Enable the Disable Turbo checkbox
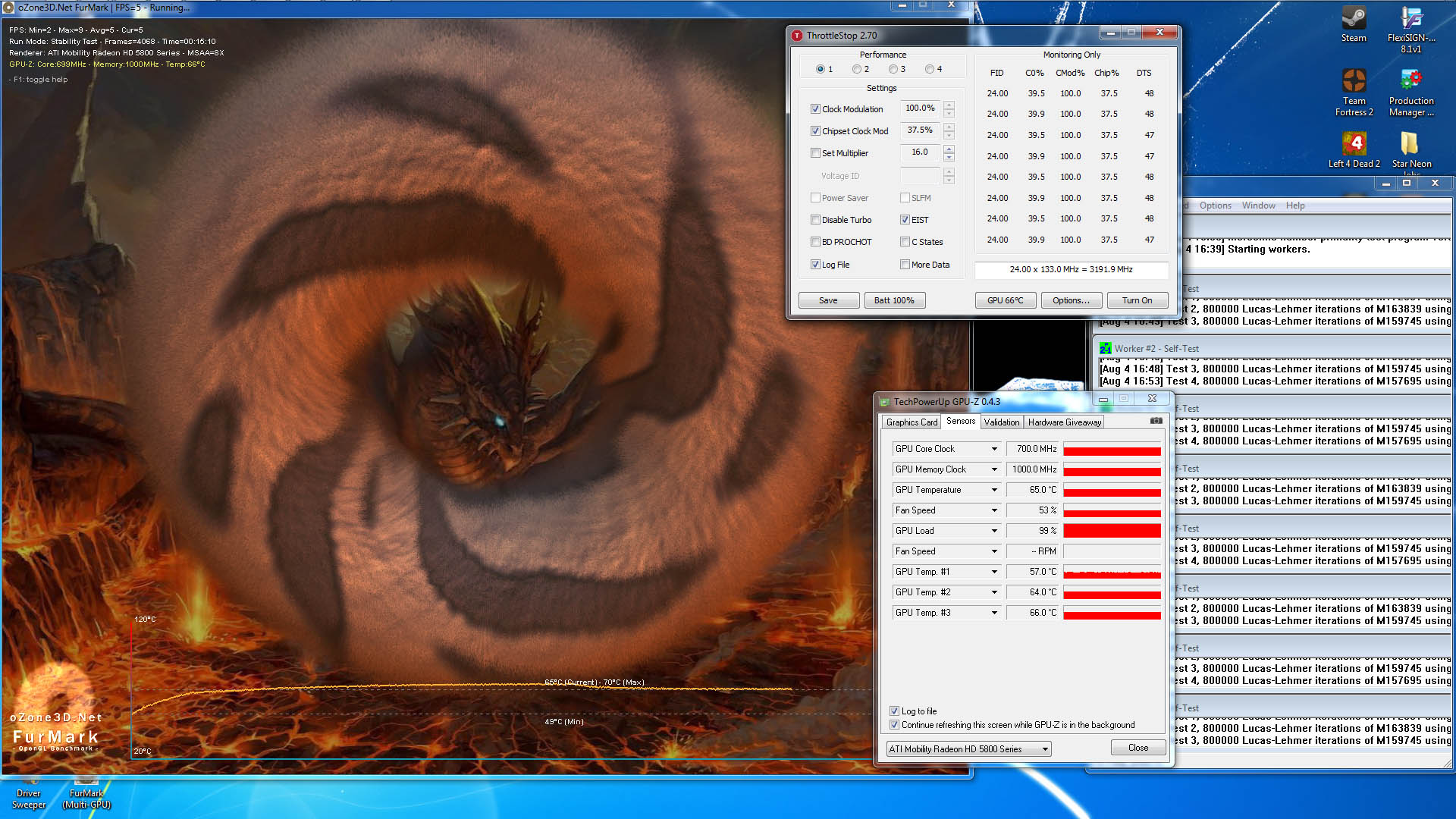 pyautogui.click(x=815, y=220)
